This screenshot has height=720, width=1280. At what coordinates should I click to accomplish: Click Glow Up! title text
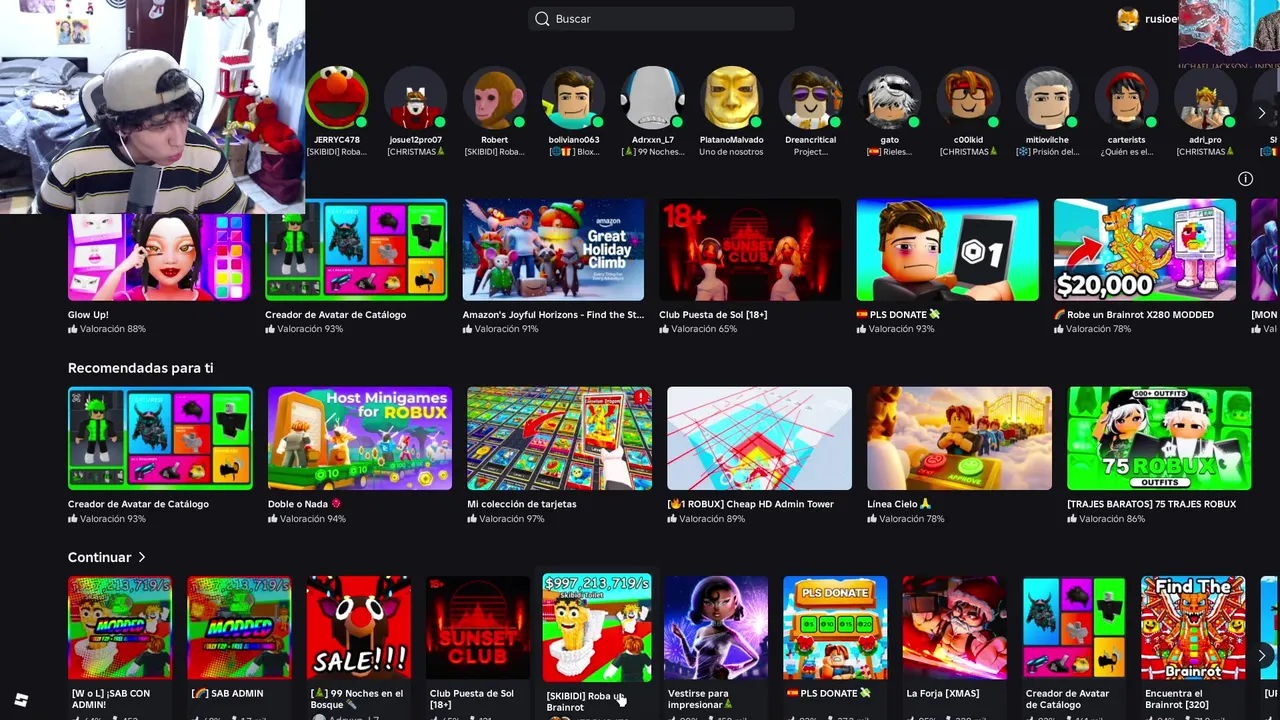tap(88, 315)
